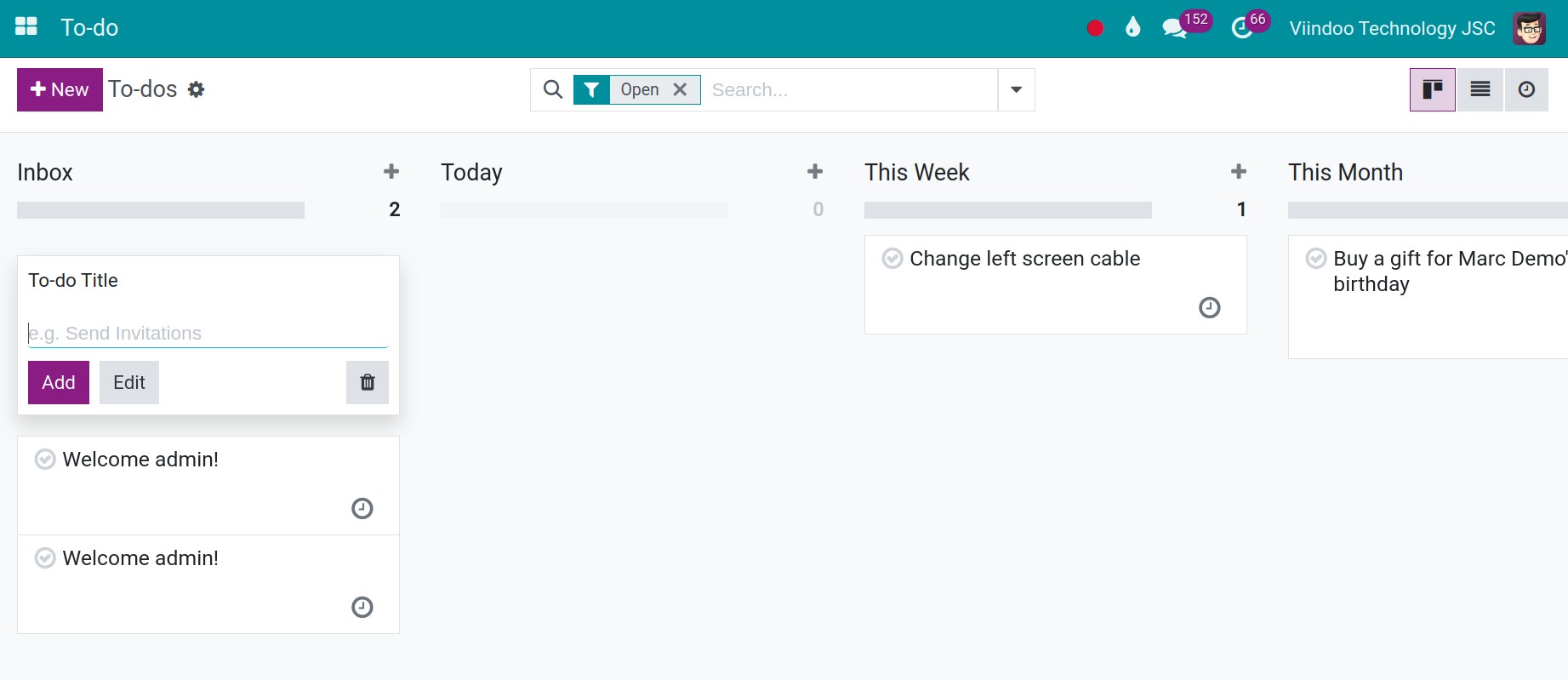Click Add to create the to-do
This screenshot has width=1568, height=680.
coord(59,382)
